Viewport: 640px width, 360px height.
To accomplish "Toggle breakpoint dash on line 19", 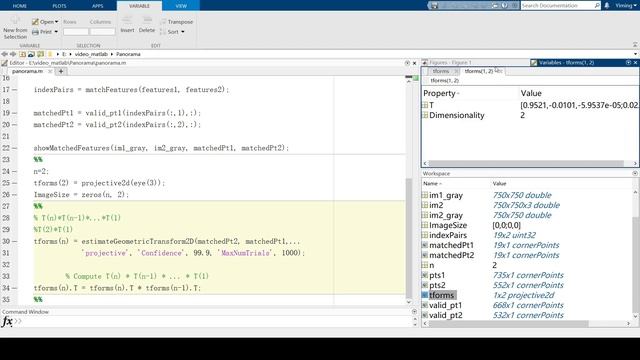I will [x=14, y=113].
